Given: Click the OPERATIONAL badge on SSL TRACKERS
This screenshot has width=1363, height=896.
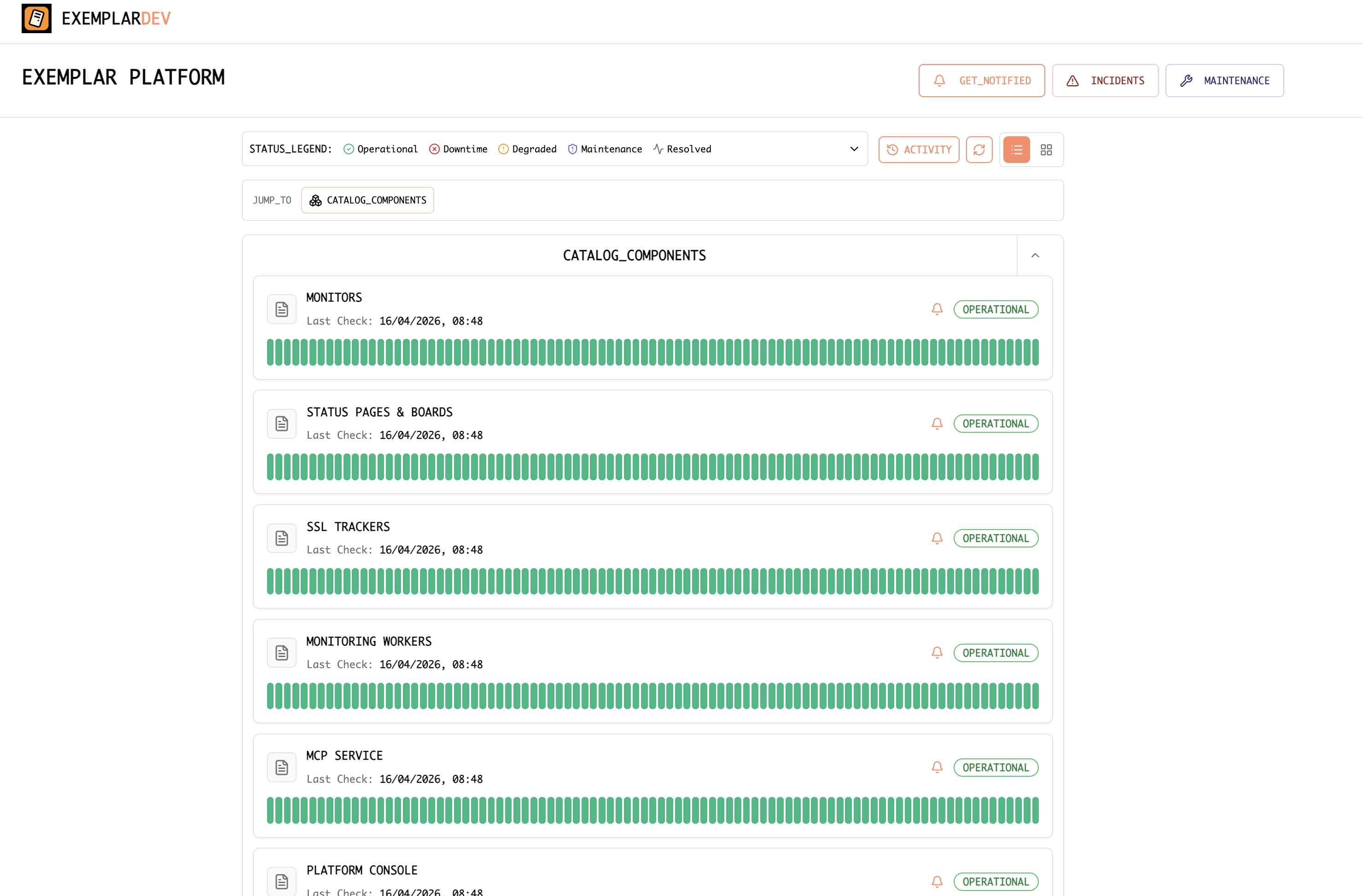Looking at the screenshot, I should click(x=996, y=538).
